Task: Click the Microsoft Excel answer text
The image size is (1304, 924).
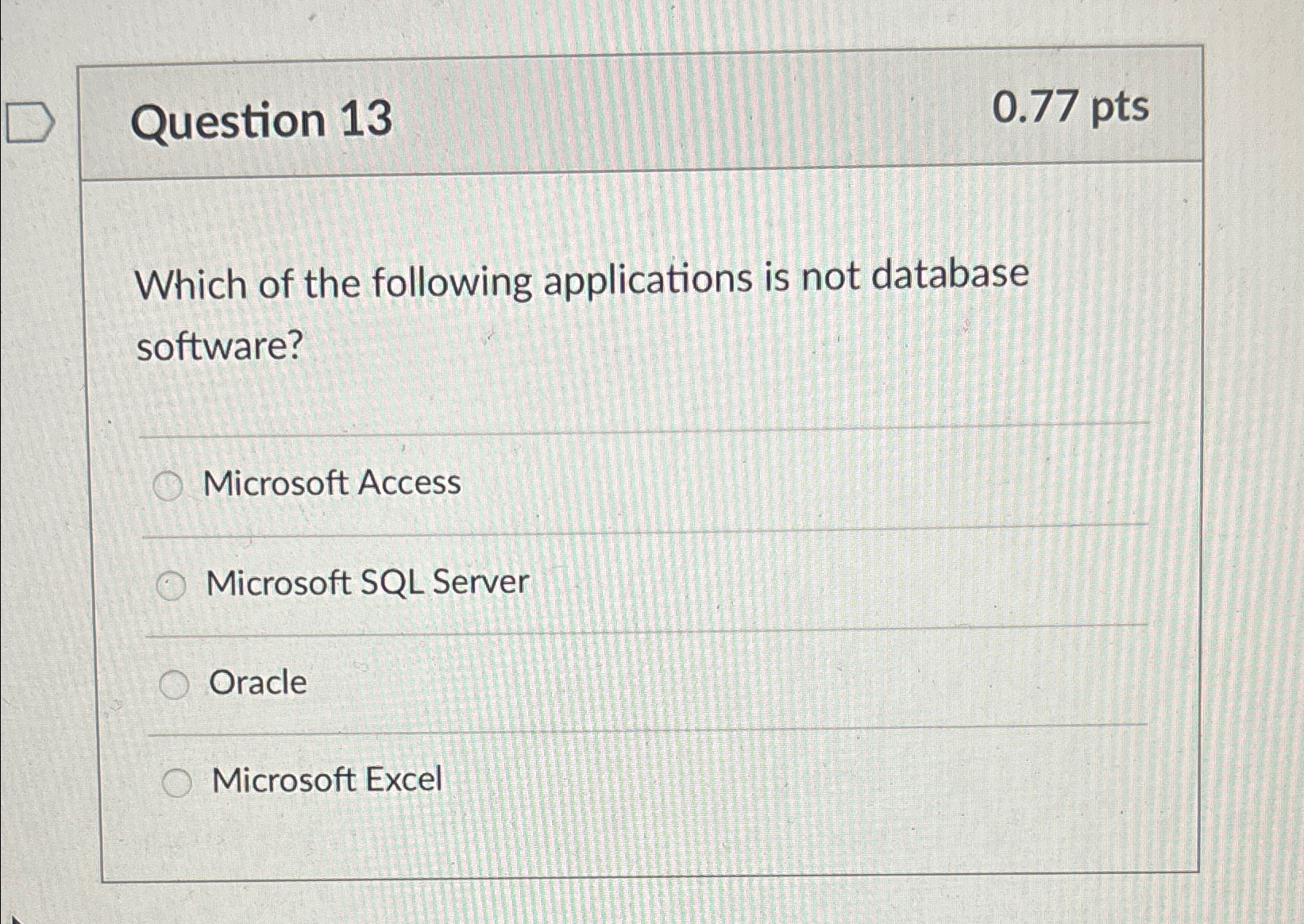Action: pos(326,780)
